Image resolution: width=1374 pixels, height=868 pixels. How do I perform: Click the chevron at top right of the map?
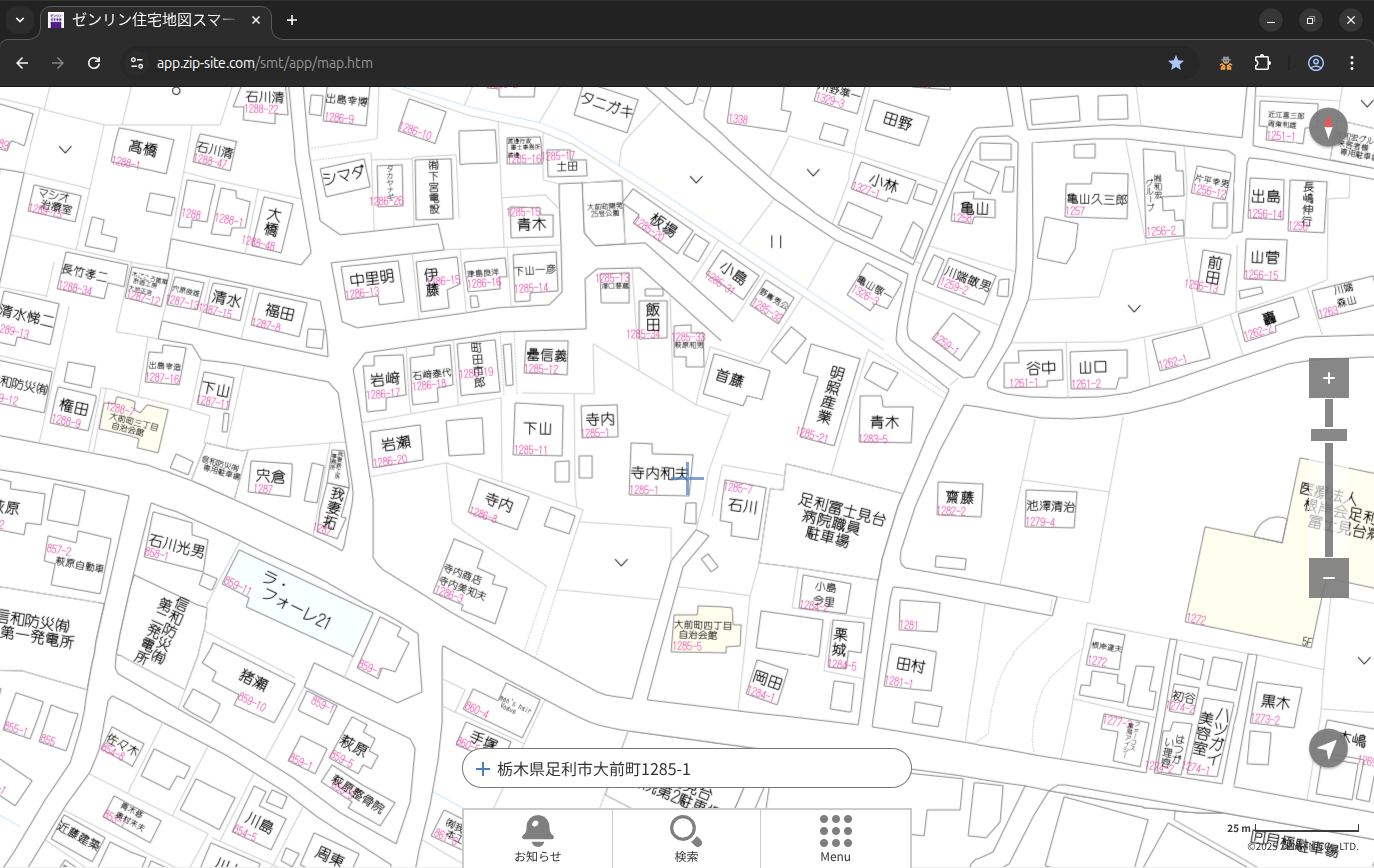point(1366,103)
